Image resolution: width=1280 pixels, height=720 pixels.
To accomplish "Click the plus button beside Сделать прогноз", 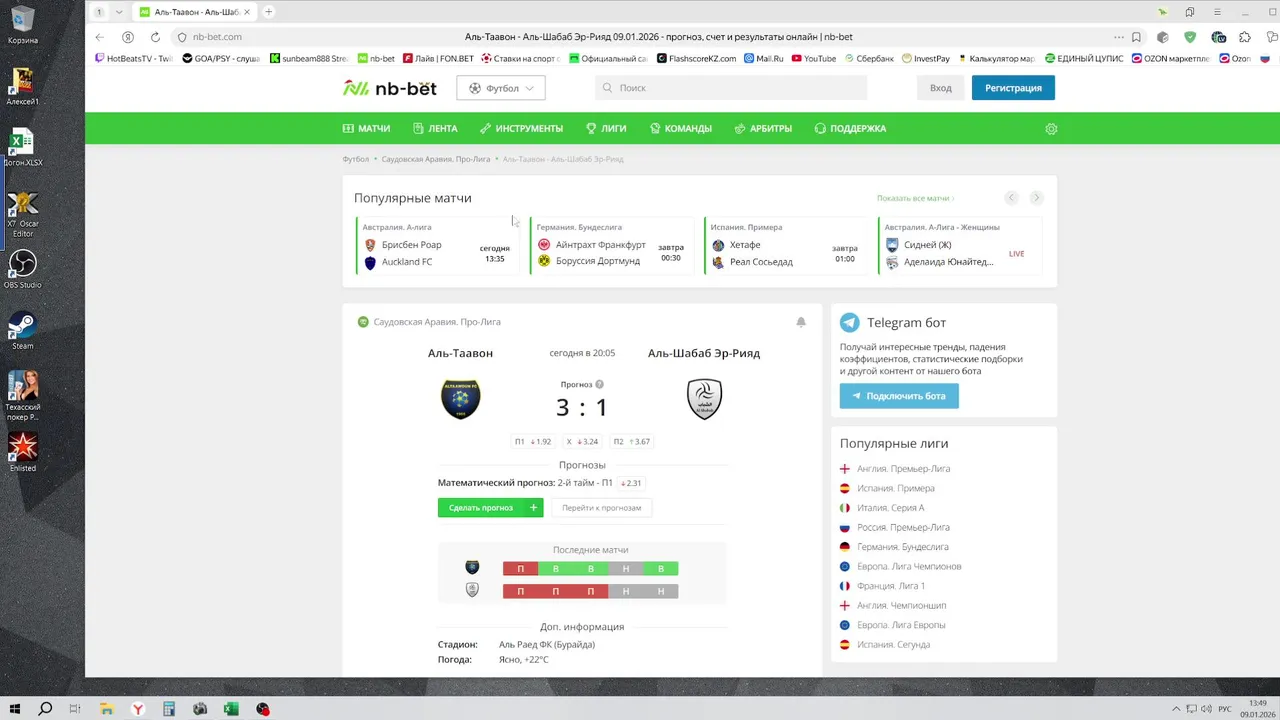I will 533,508.
